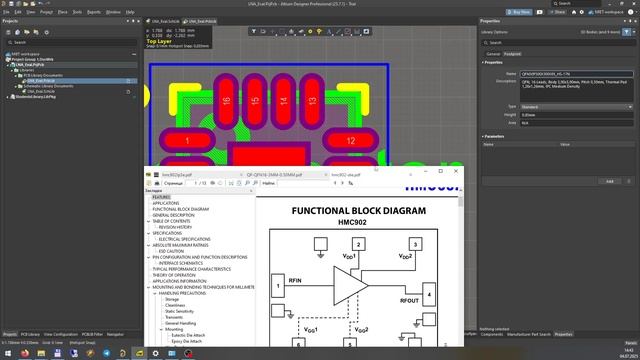Click the Add button under Parameters
The height and width of the screenshot is (360, 640).
[609, 181]
